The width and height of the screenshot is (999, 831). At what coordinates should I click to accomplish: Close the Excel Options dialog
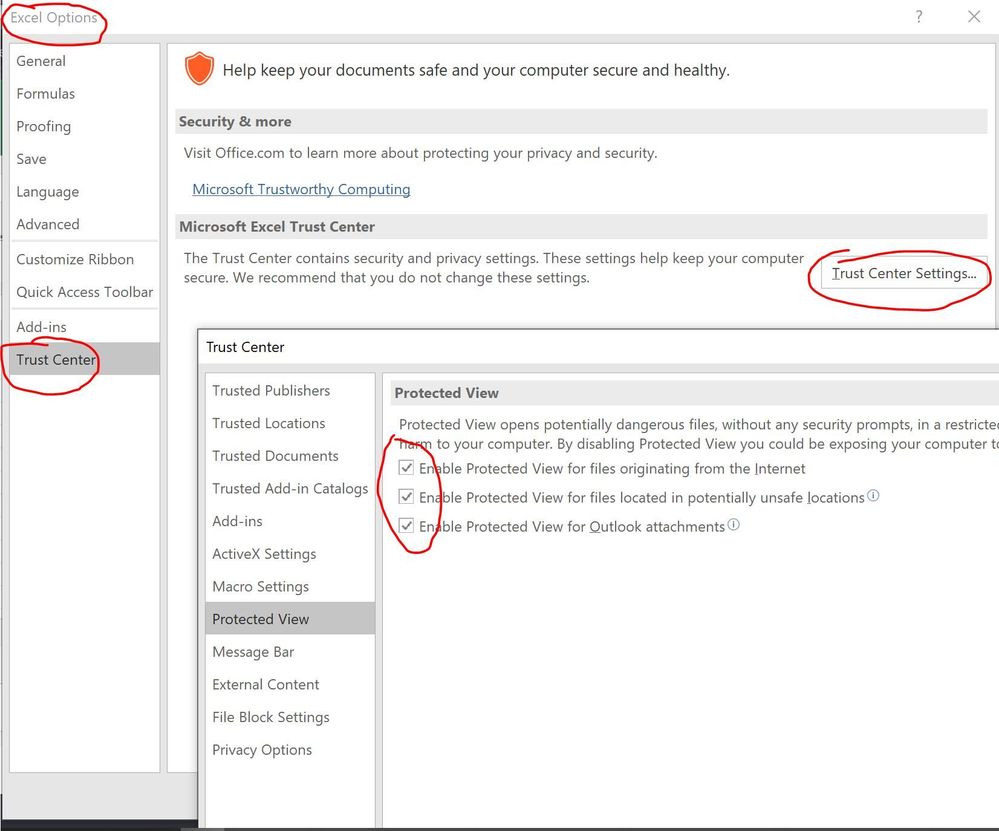pyautogui.click(x=974, y=17)
